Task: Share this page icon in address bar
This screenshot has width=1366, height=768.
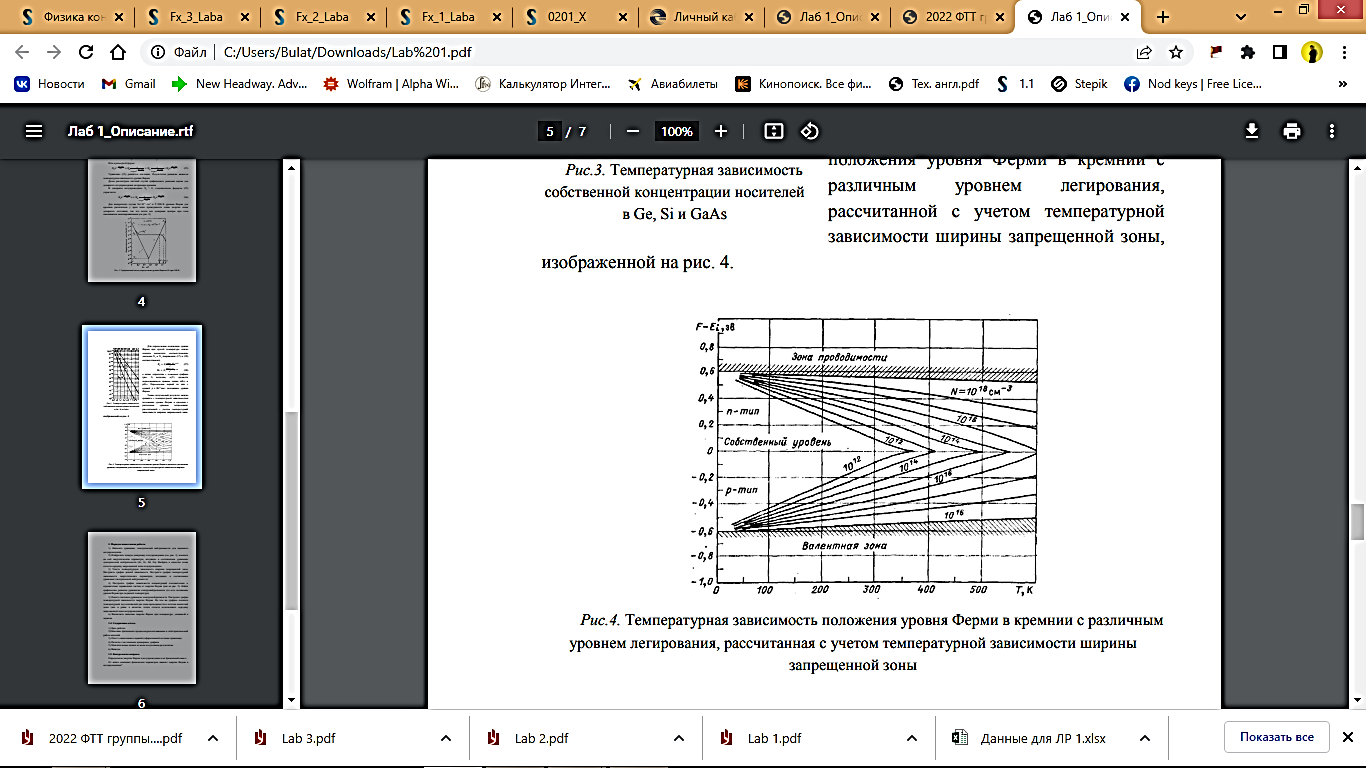Action: coord(1144,52)
